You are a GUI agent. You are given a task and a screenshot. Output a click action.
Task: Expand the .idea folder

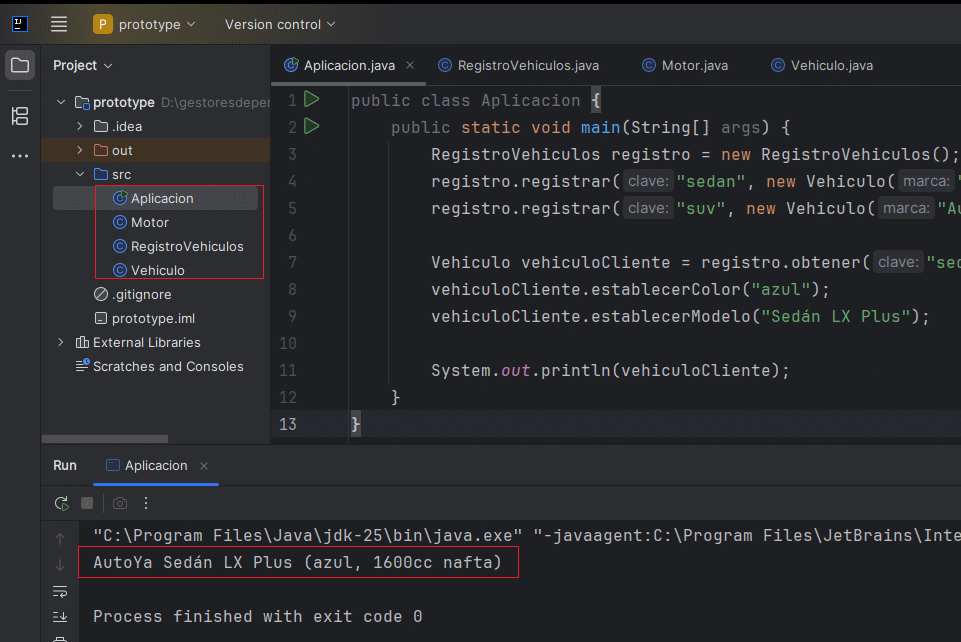(80, 126)
